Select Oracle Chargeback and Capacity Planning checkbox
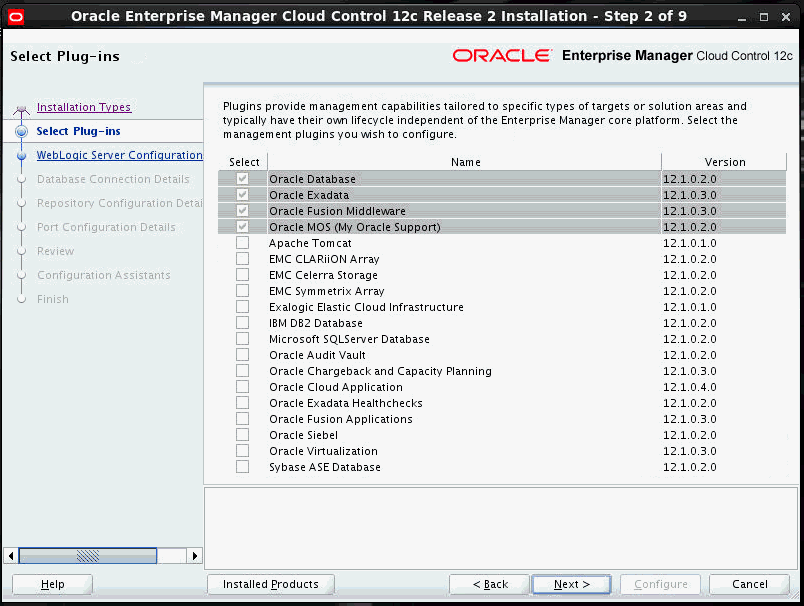This screenshot has width=804, height=606. pyautogui.click(x=243, y=371)
